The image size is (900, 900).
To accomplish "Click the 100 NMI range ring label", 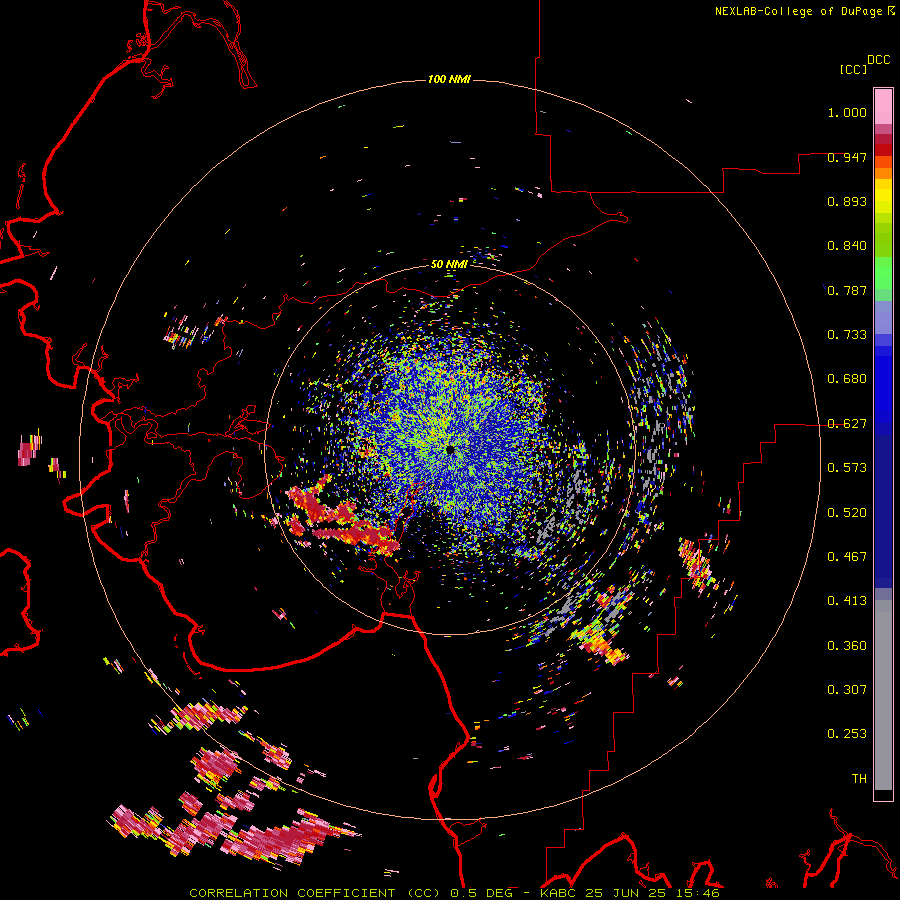I will [449, 79].
